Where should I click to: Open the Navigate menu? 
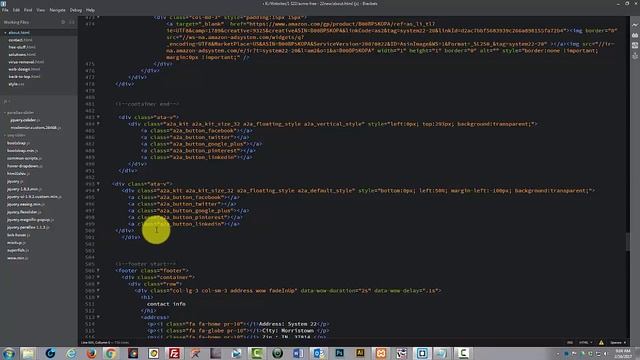[x=58, y=10]
